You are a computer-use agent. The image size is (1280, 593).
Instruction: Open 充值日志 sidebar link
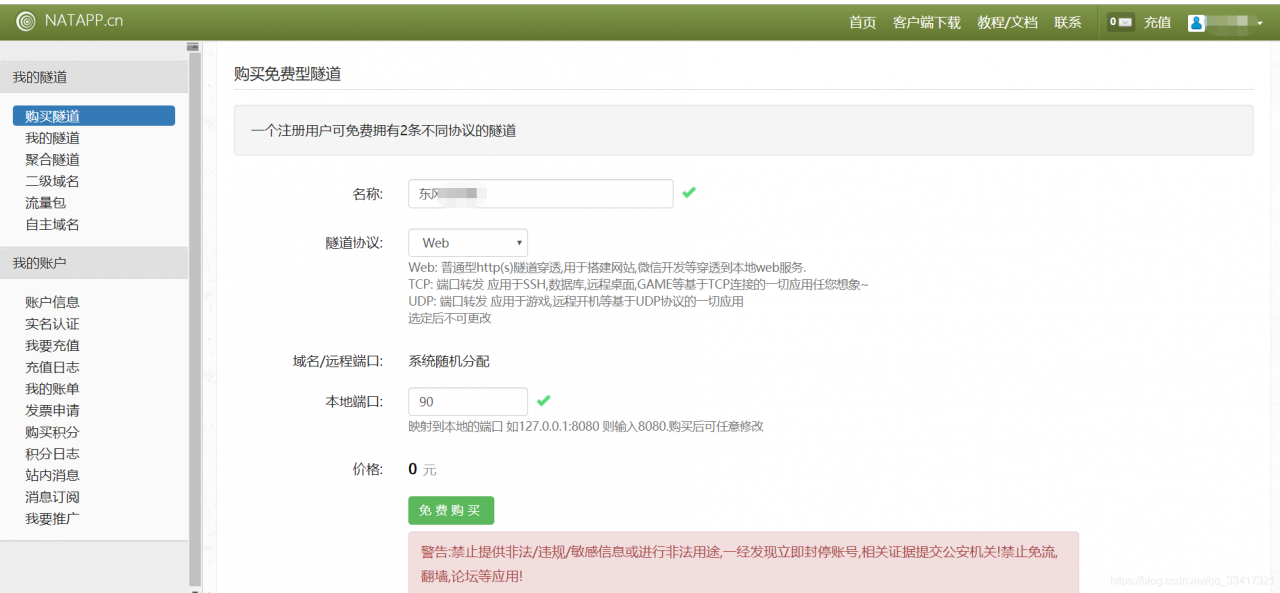[52, 367]
